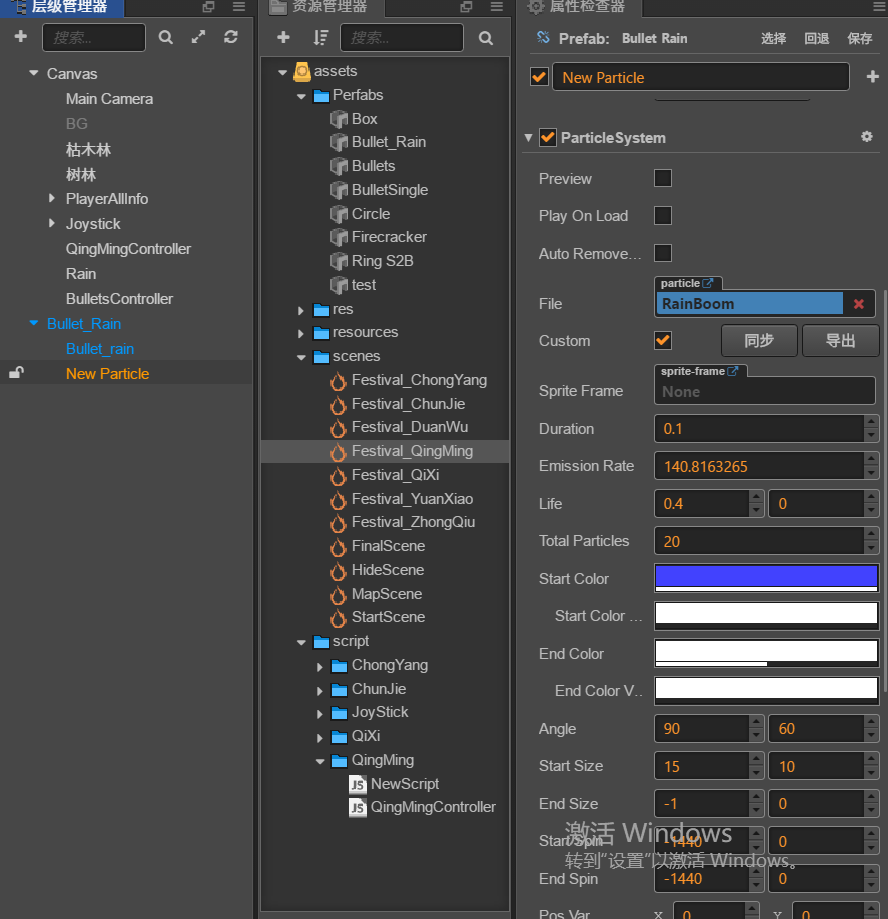Click the add node plus icon in hierarchy panel
The height and width of the screenshot is (919, 888).
tap(20, 37)
